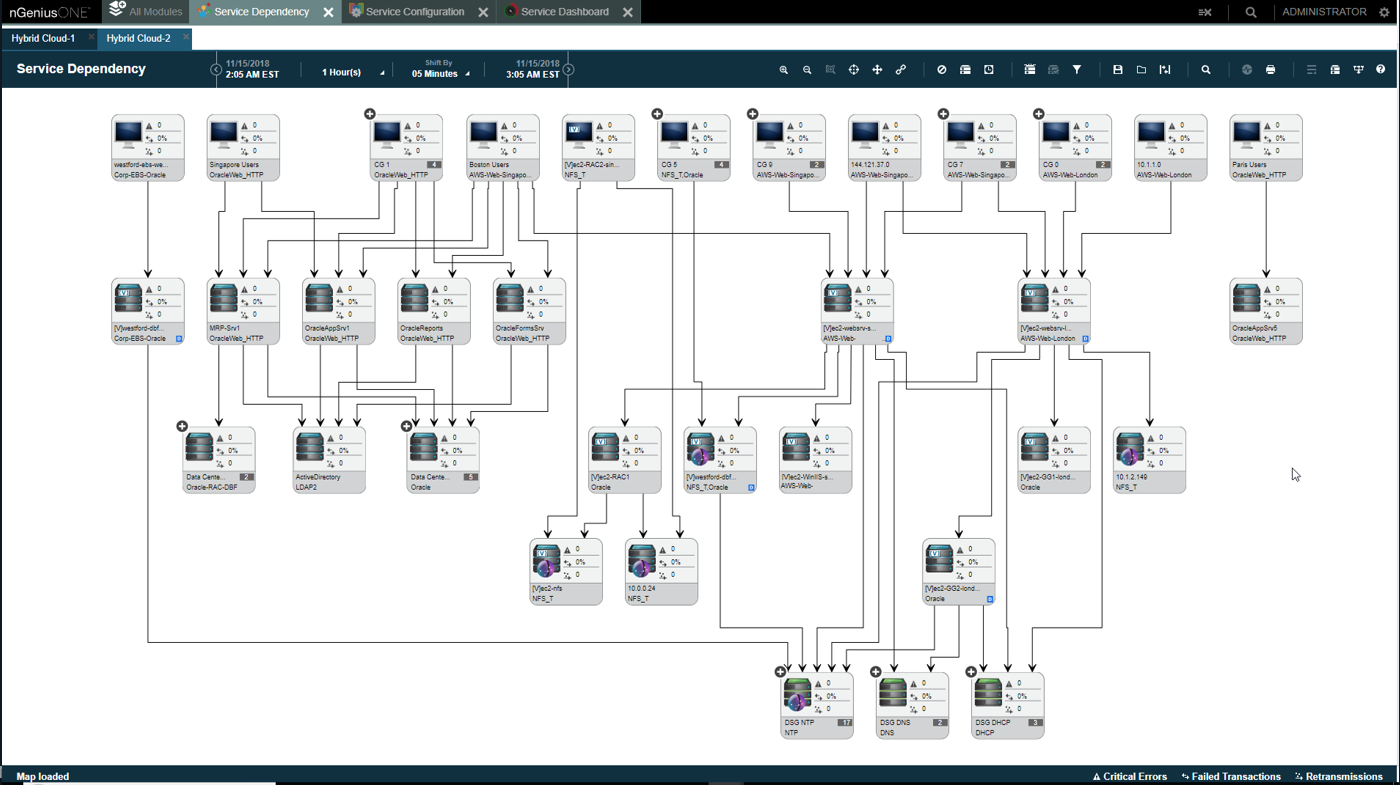
Task: Open help via the question mark icon
Action: (x=1381, y=70)
